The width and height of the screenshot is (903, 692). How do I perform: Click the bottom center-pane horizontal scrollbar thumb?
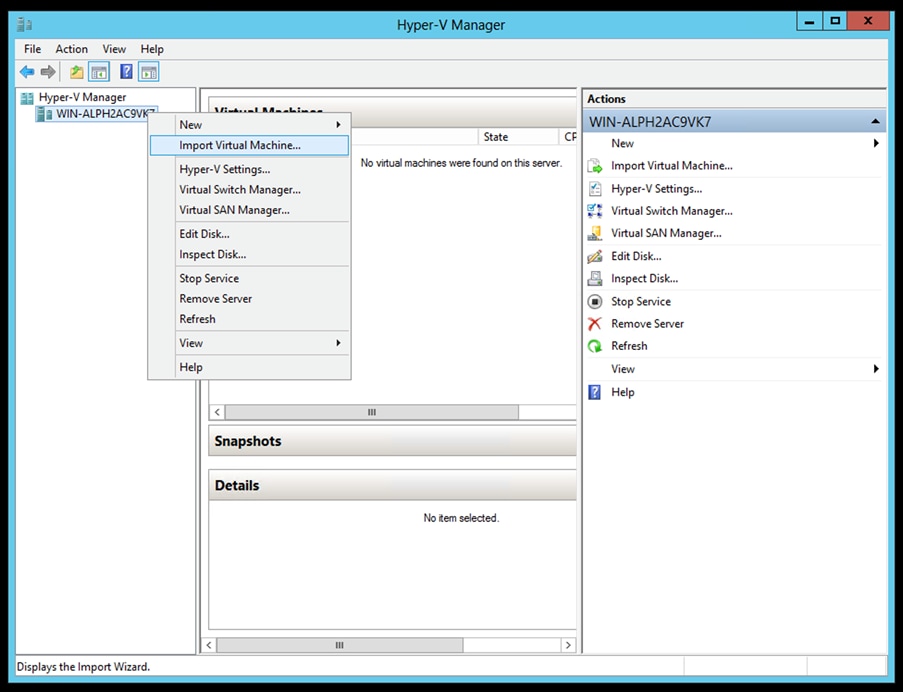(x=339, y=645)
